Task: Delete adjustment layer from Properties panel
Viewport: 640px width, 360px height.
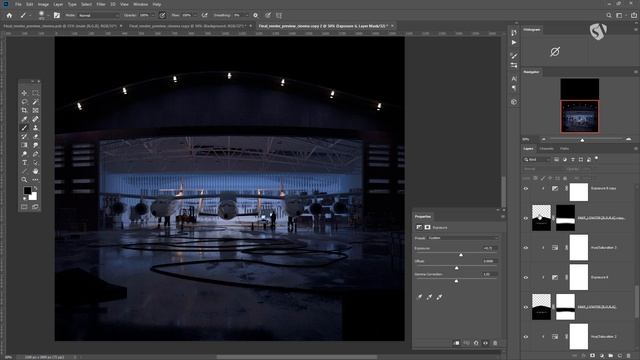Action: (x=495, y=343)
